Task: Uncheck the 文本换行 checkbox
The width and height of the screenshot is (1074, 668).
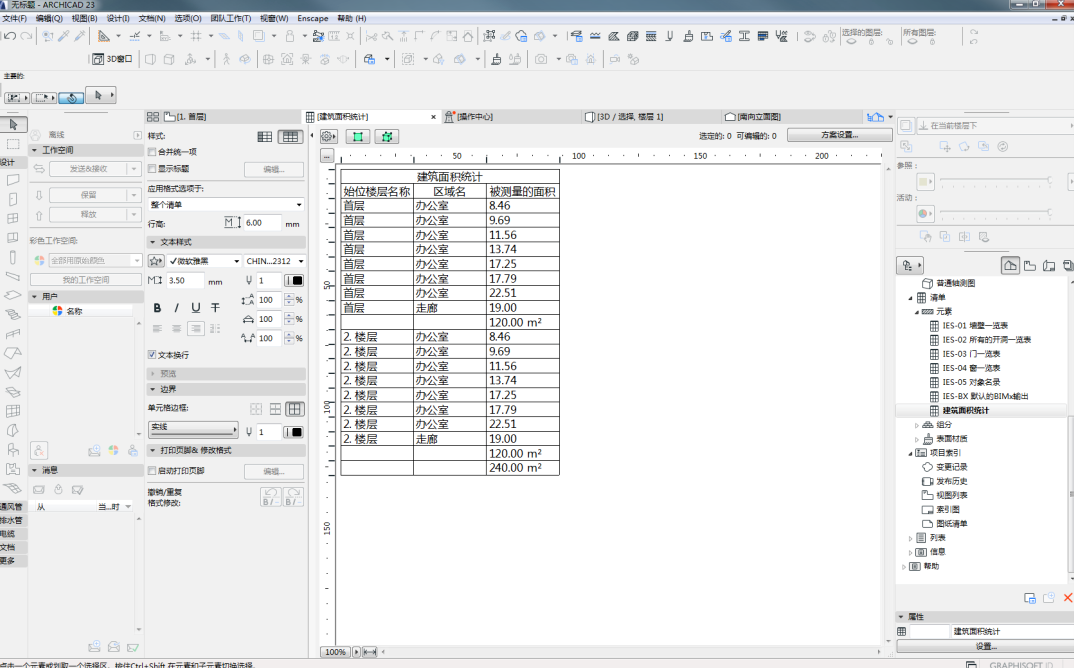Action: tap(152, 355)
